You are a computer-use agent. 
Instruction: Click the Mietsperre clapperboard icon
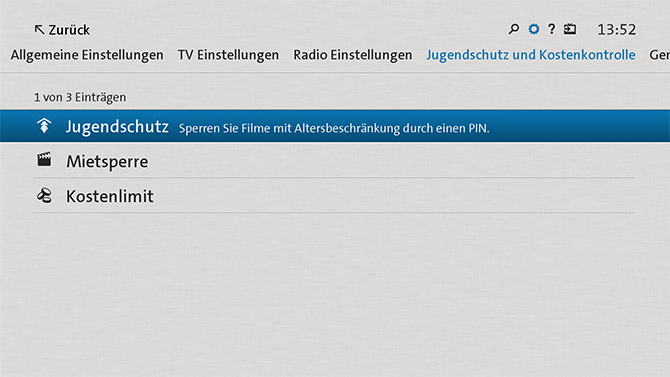[x=44, y=159]
